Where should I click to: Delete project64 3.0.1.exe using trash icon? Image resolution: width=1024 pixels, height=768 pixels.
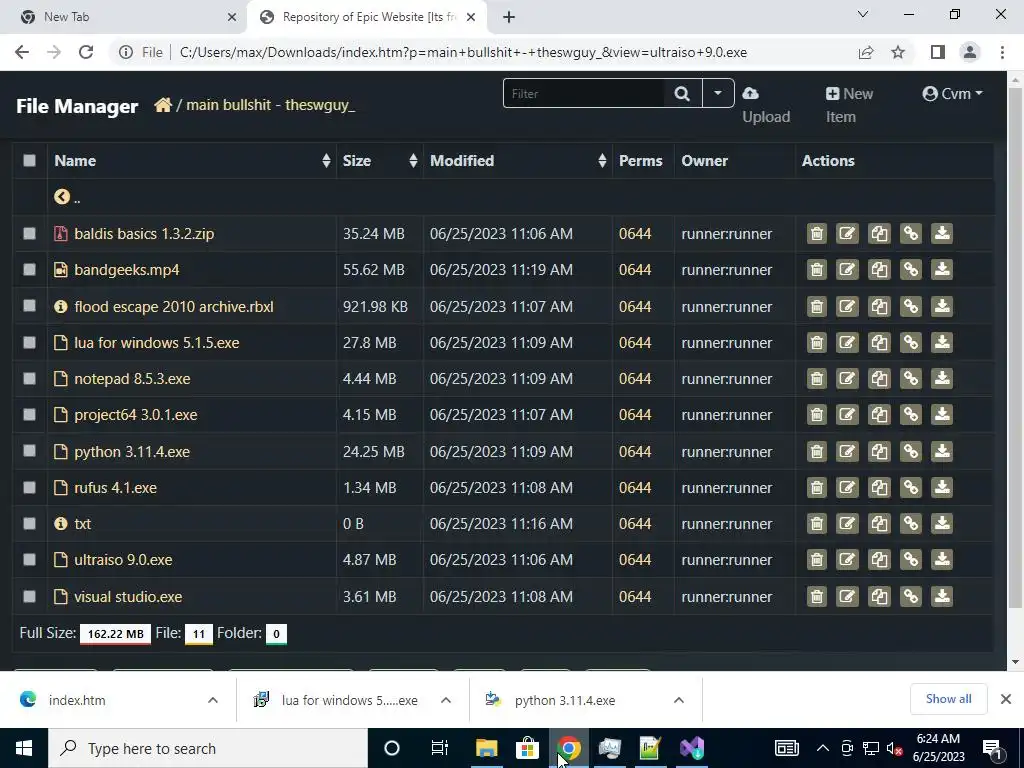pos(816,415)
